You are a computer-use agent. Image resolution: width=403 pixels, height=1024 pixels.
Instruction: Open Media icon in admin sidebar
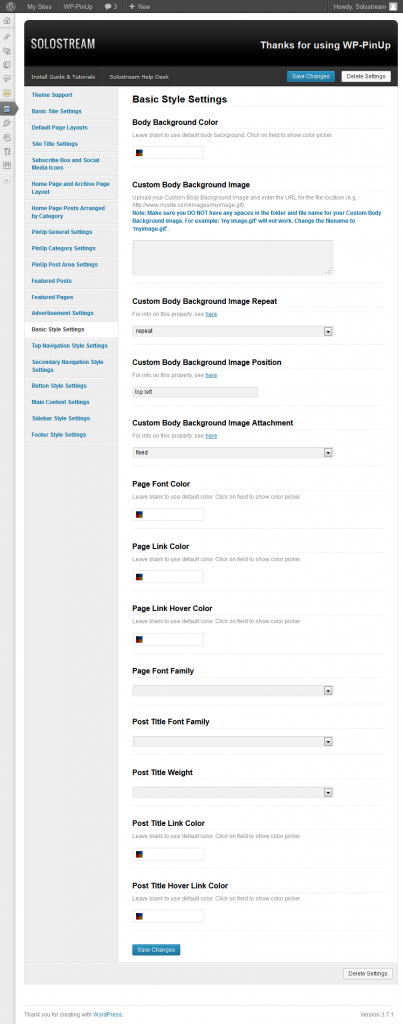tap(7, 50)
